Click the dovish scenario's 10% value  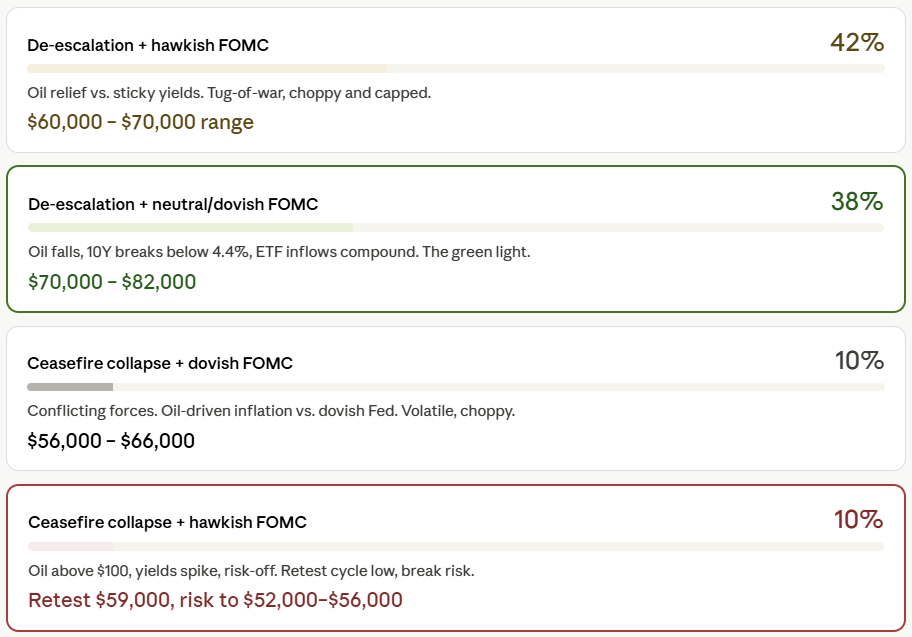(x=859, y=361)
